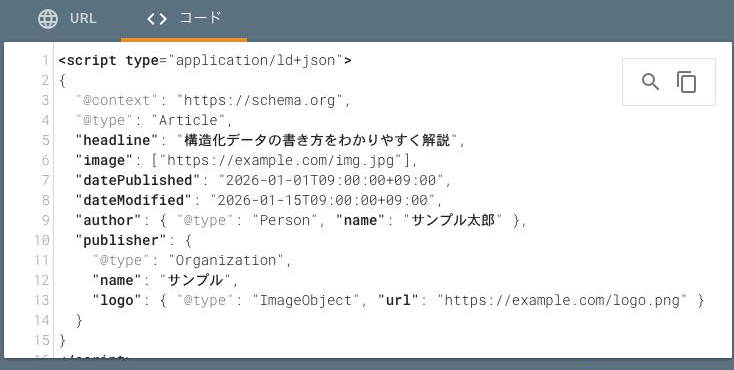Click the "author" key
The height and width of the screenshot is (370, 734).
(109, 220)
